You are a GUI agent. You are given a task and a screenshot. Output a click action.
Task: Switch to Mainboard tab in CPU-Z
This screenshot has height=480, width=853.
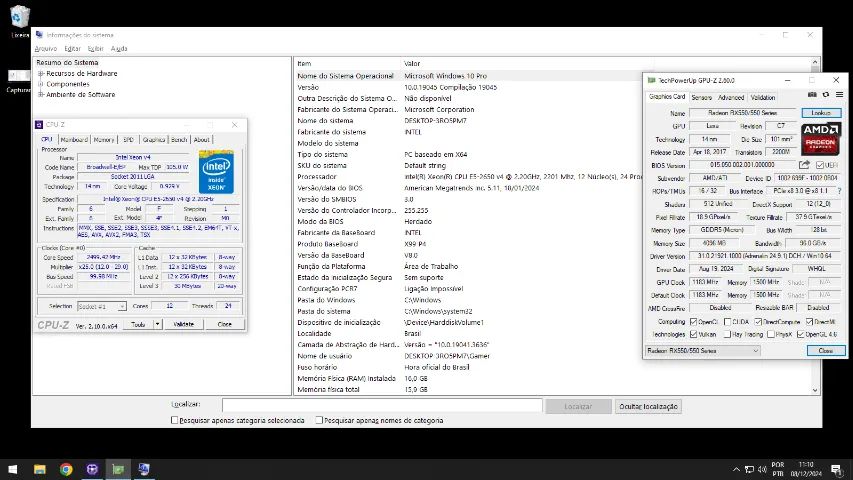pos(74,140)
